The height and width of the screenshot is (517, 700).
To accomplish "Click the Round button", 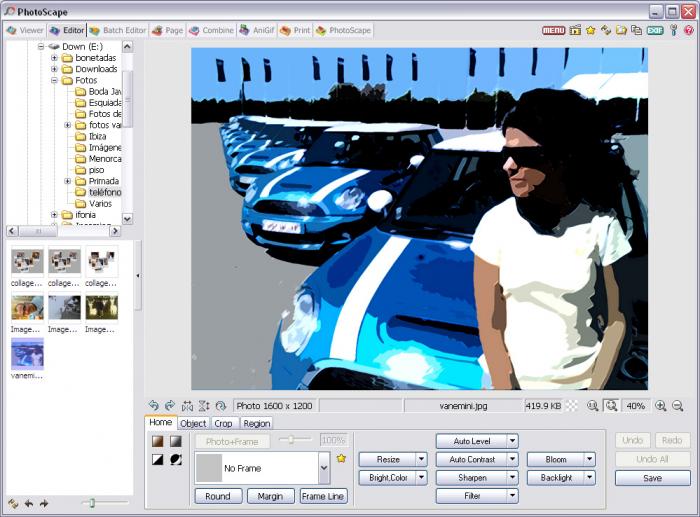I will pyautogui.click(x=218, y=496).
